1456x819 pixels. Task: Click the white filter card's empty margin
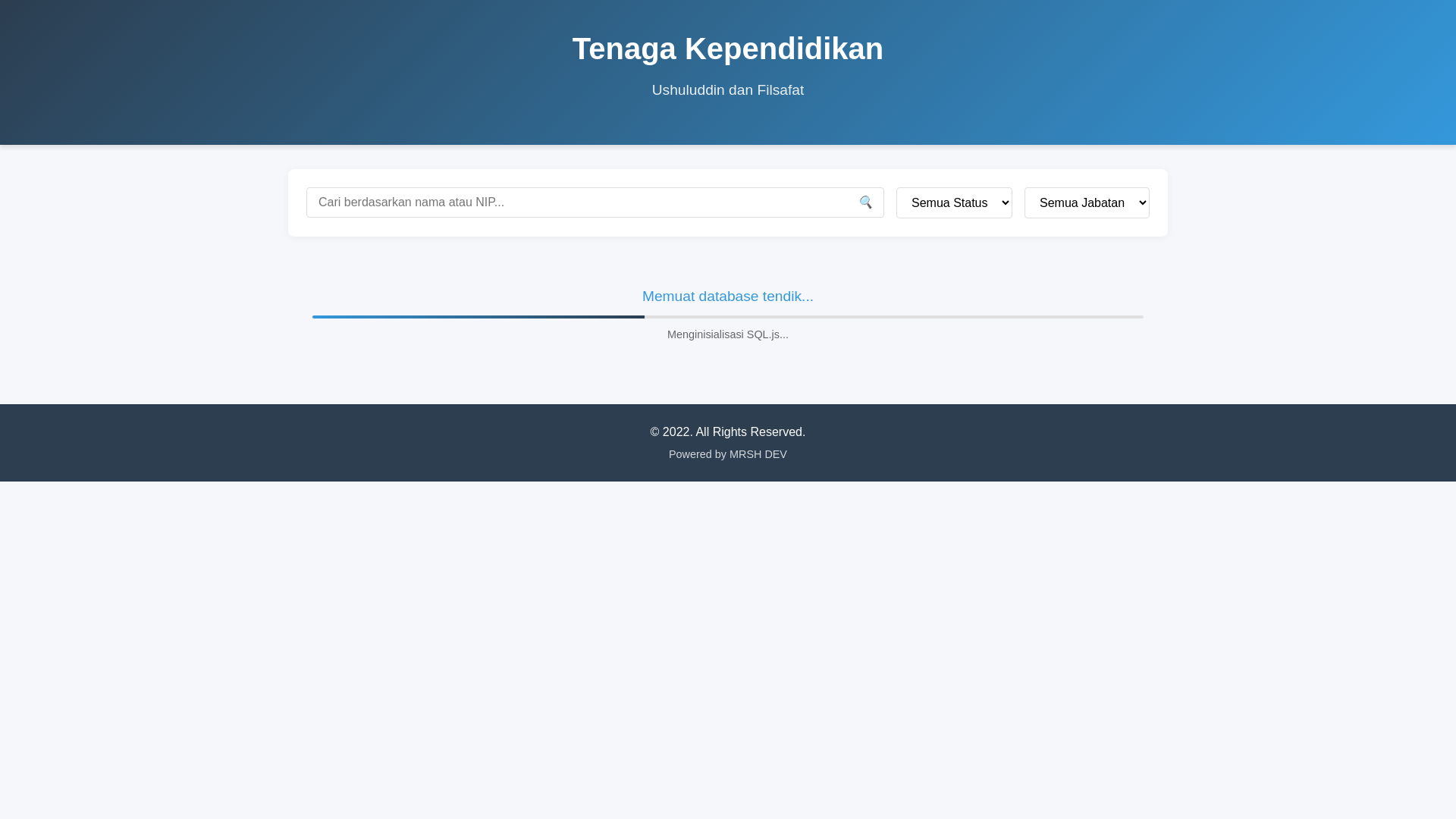click(x=728, y=227)
